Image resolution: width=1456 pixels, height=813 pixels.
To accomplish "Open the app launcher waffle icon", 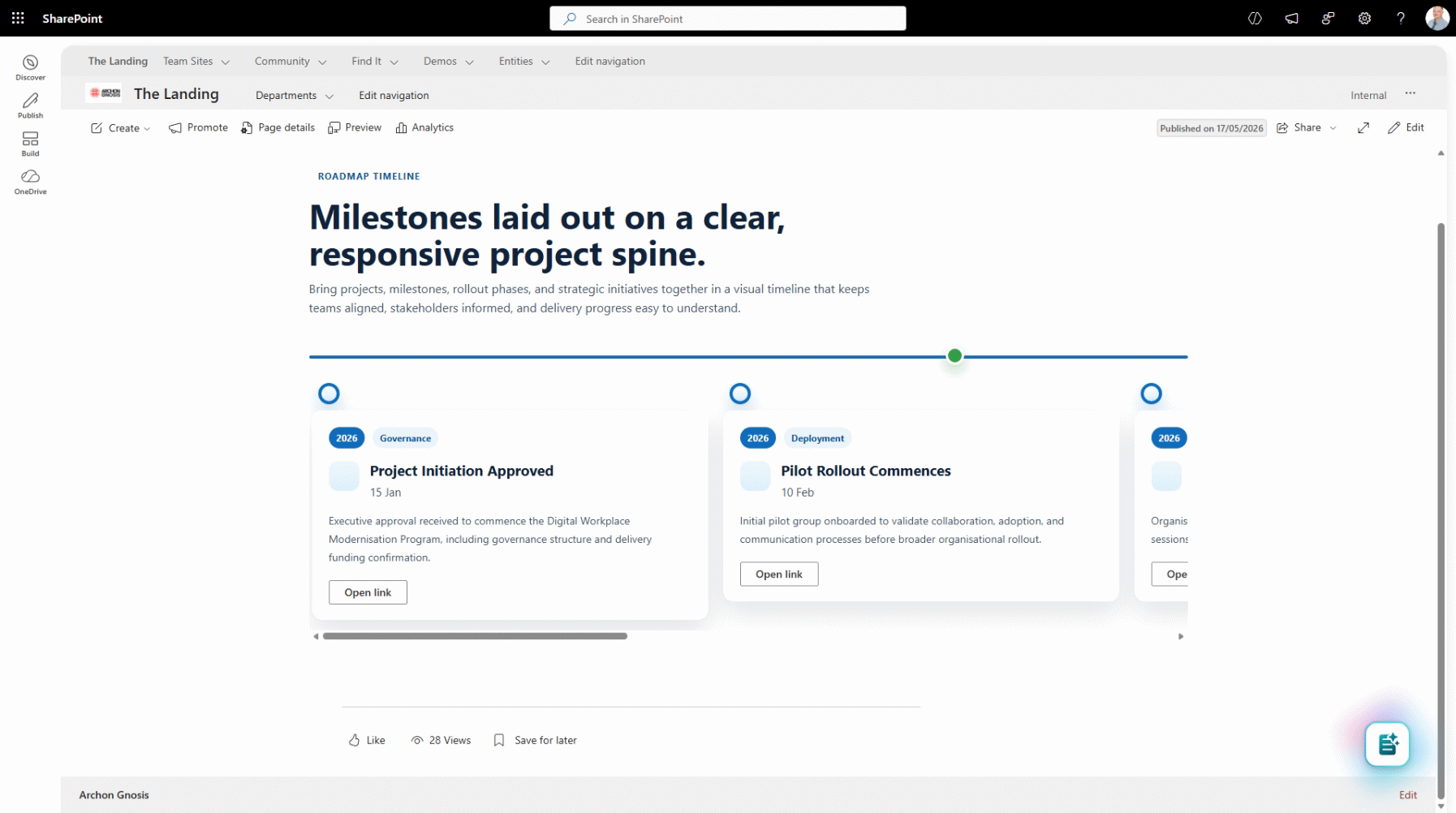I will [18, 18].
